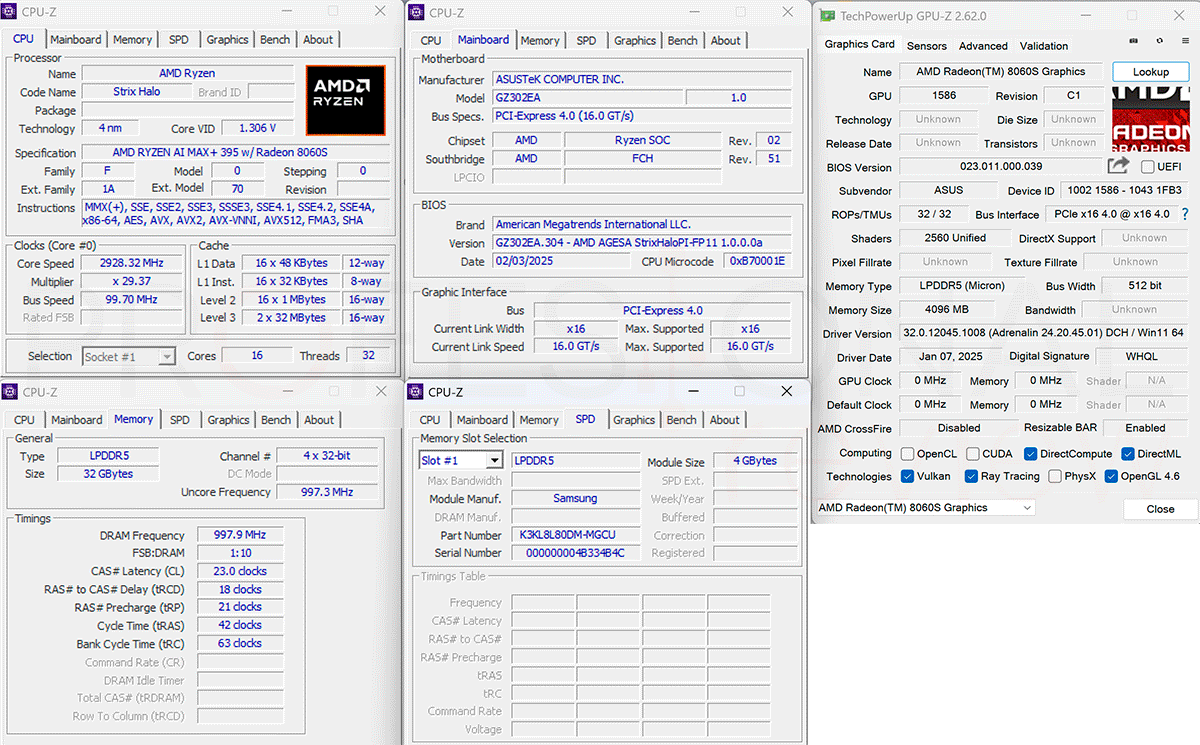Click the Multiplier value x 29.37
This screenshot has height=745, width=1200.
point(132,282)
